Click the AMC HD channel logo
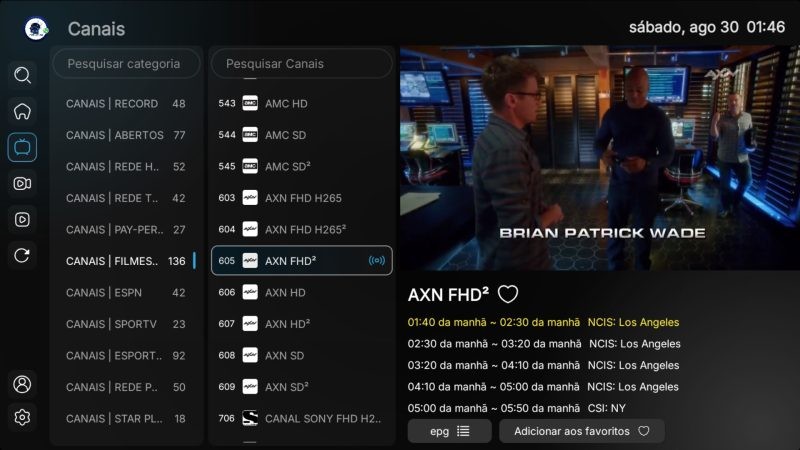The height and width of the screenshot is (450, 800). tap(250, 103)
